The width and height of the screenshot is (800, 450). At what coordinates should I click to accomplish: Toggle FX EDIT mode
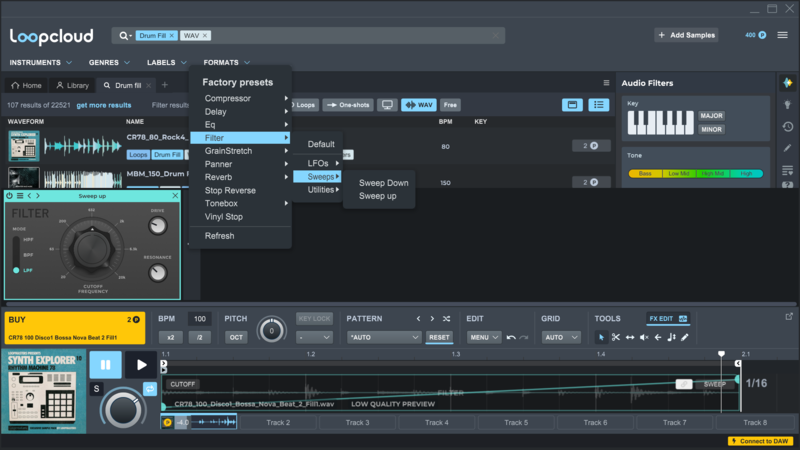click(x=668, y=319)
